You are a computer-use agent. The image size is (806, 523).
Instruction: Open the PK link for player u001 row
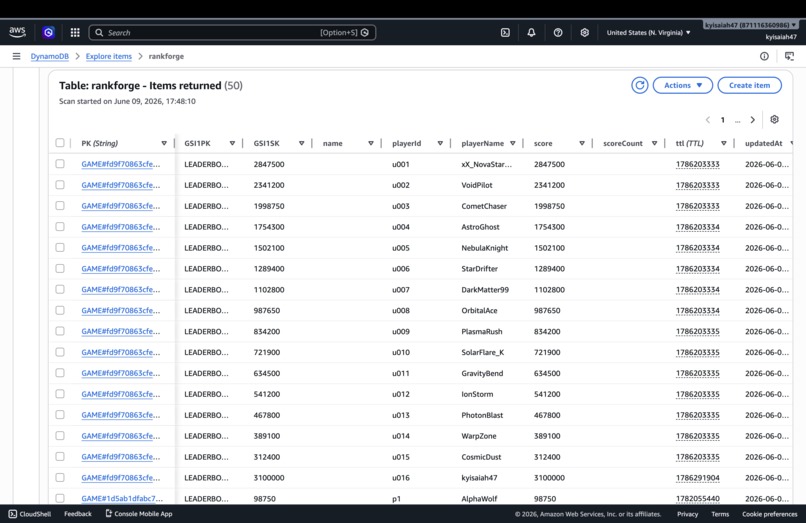click(120, 164)
